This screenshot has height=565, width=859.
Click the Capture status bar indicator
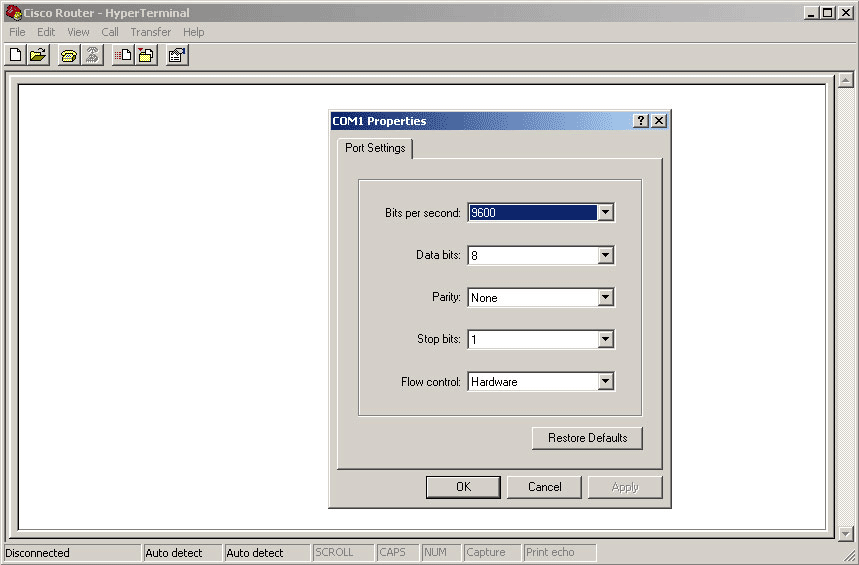point(485,552)
